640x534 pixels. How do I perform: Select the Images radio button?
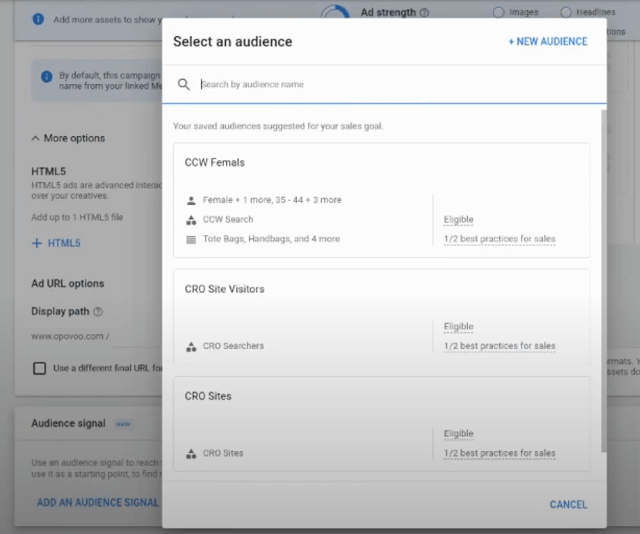click(x=499, y=12)
